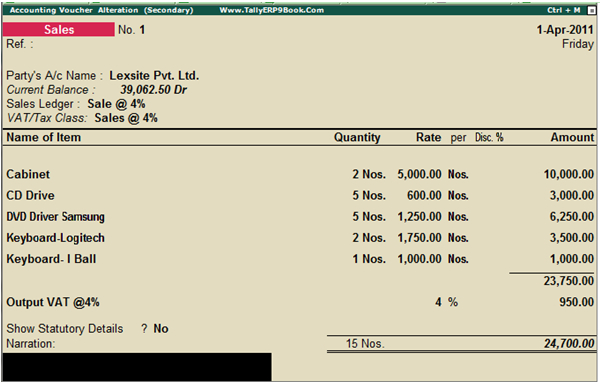Click the 4 % VAT rate value
The image size is (600, 385).
coord(447,302)
